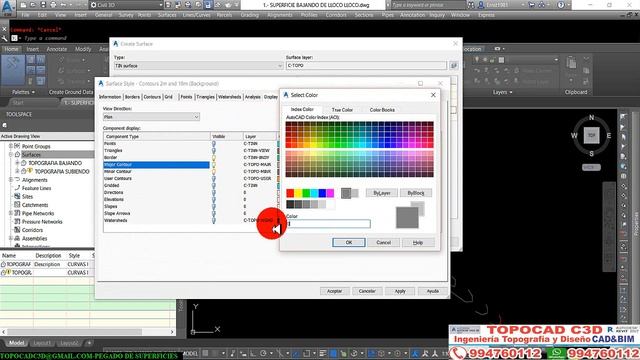Toggle visibility bulb for Triangles component
The image size is (640, 360).
pyautogui.click(x=213, y=151)
